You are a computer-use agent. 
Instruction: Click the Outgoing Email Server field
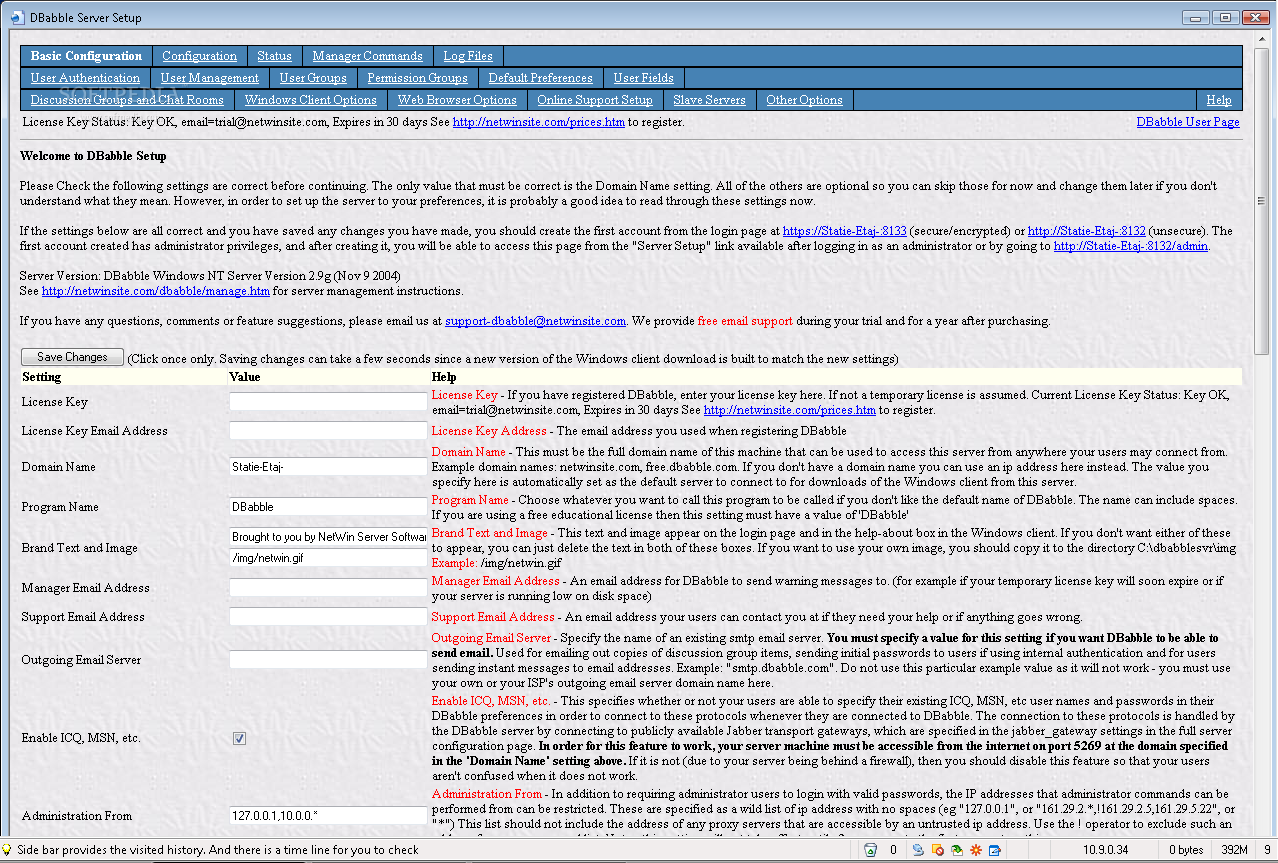[x=328, y=659]
